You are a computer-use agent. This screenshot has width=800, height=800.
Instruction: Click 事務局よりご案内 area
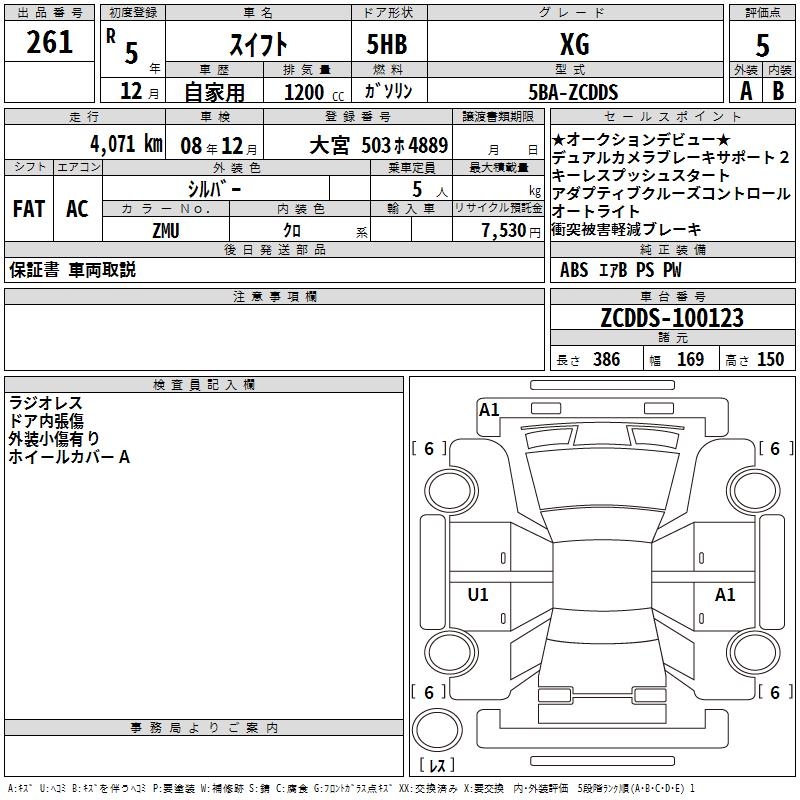(204, 756)
